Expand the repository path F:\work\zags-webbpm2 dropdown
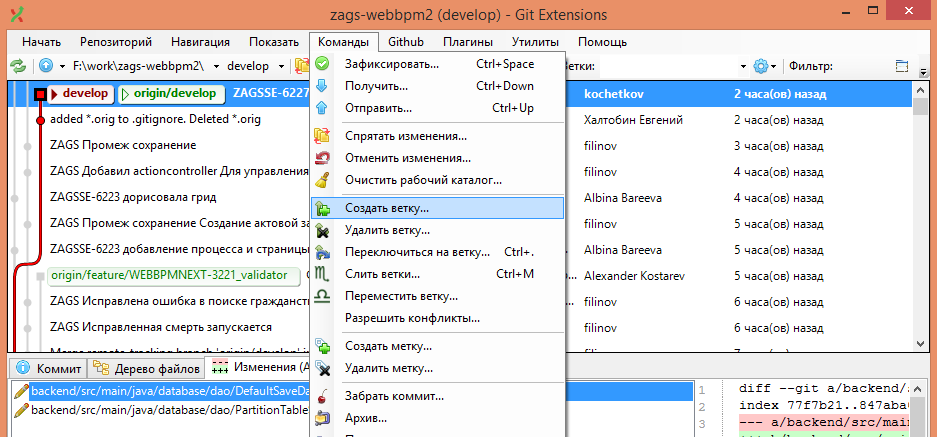Image resolution: width=937 pixels, height=437 pixels. pos(214,66)
